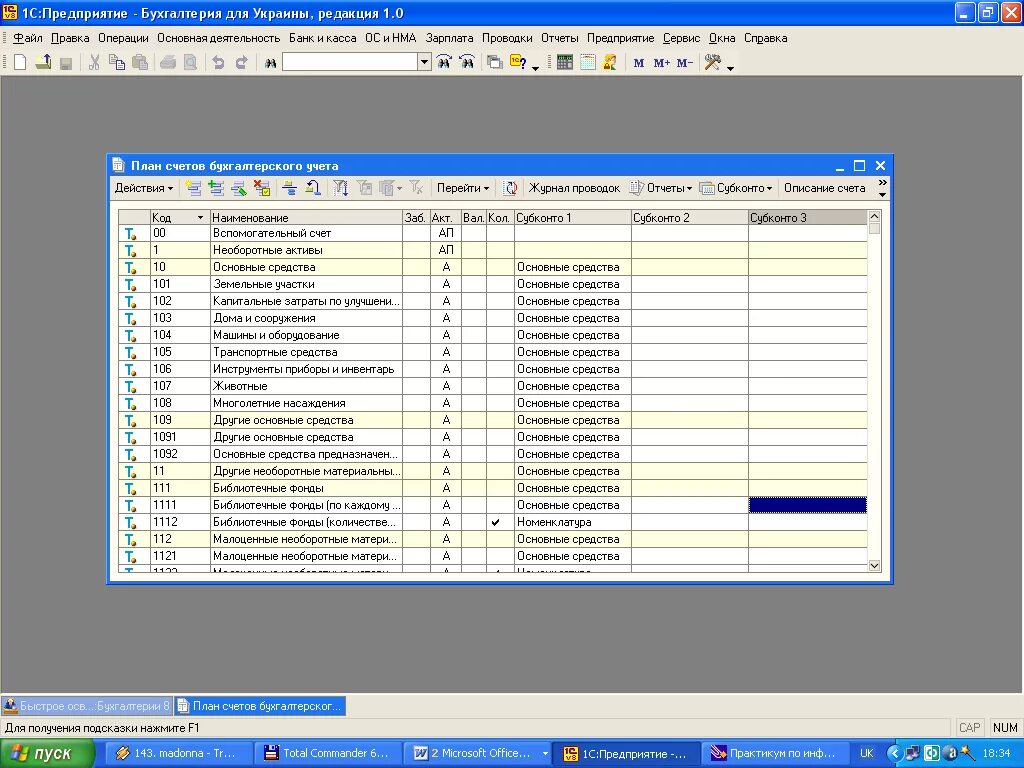The image size is (1024, 768).
Task: Click the Субконто 1 column header
Action: point(572,217)
